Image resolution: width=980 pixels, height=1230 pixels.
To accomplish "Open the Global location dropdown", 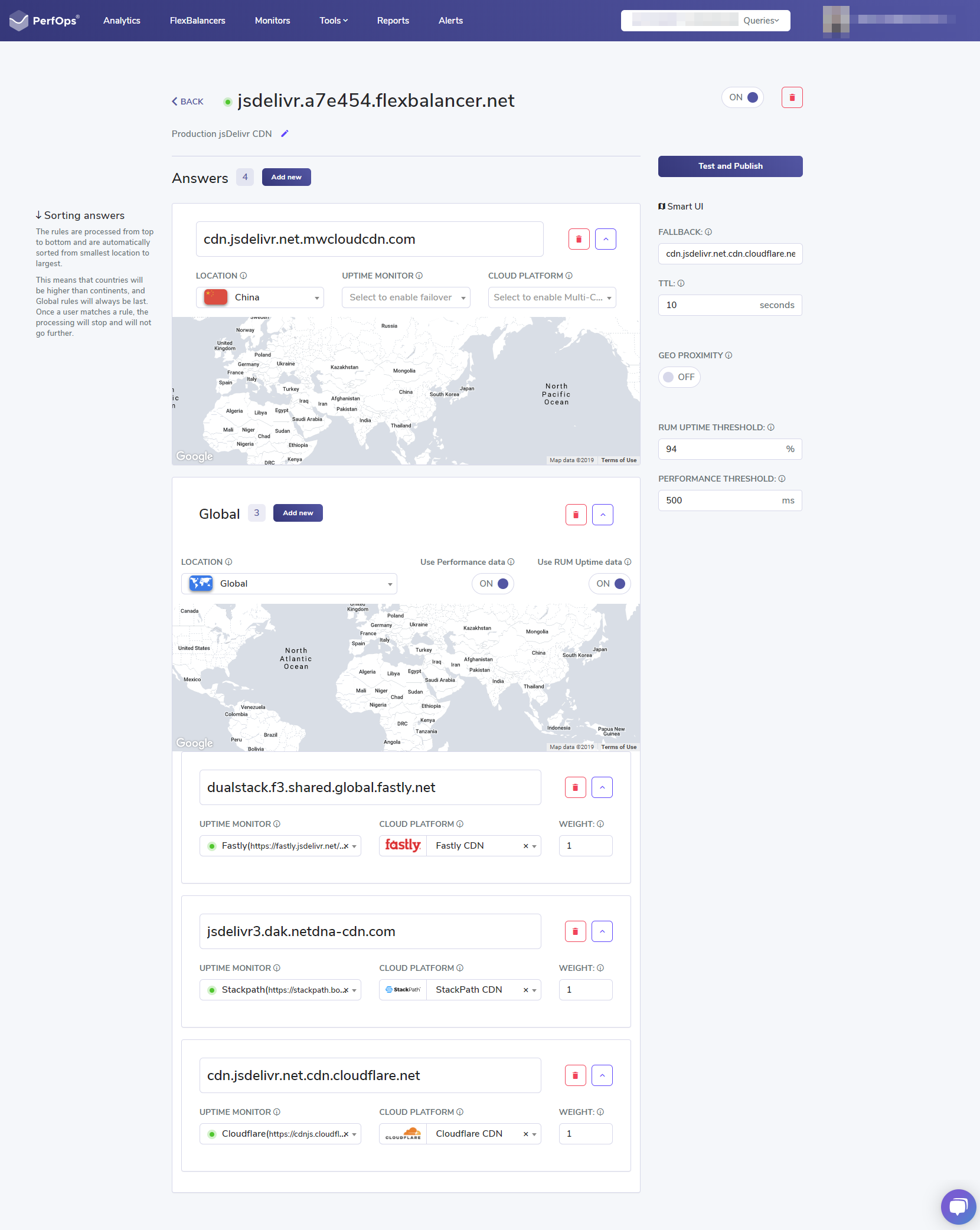I will [289, 584].
